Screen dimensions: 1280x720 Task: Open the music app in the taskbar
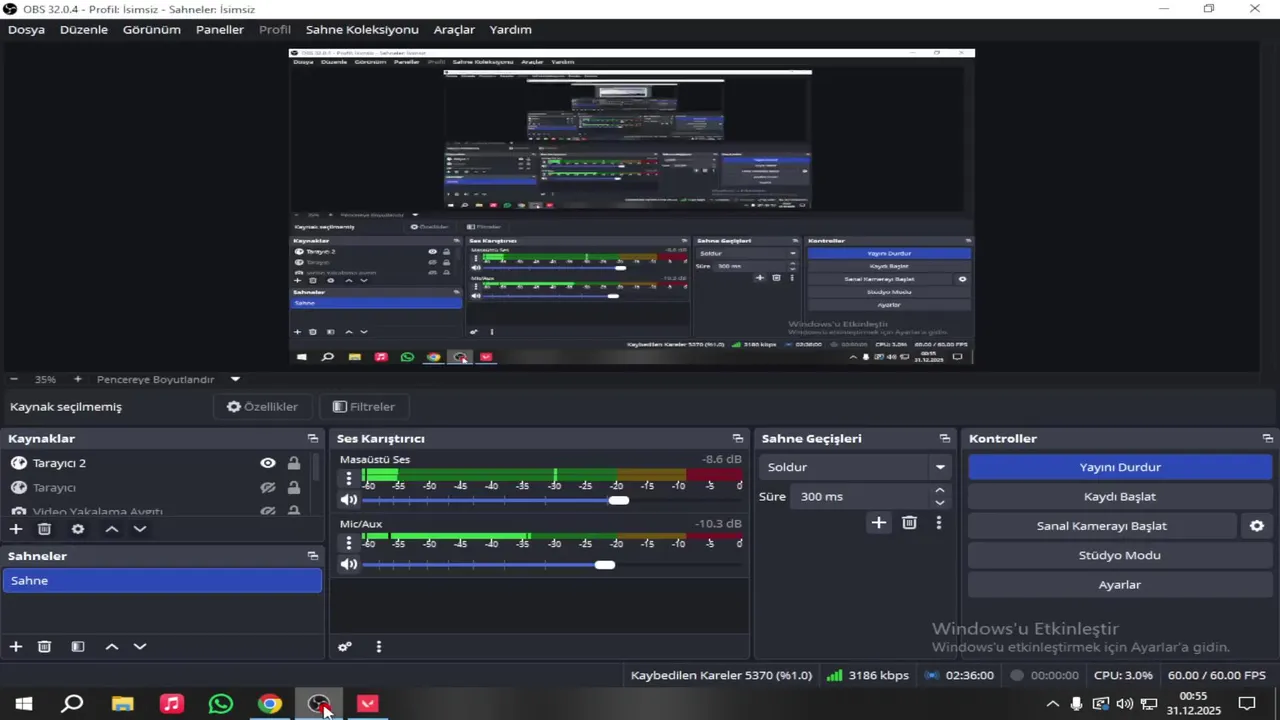click(x=172, y=704)
